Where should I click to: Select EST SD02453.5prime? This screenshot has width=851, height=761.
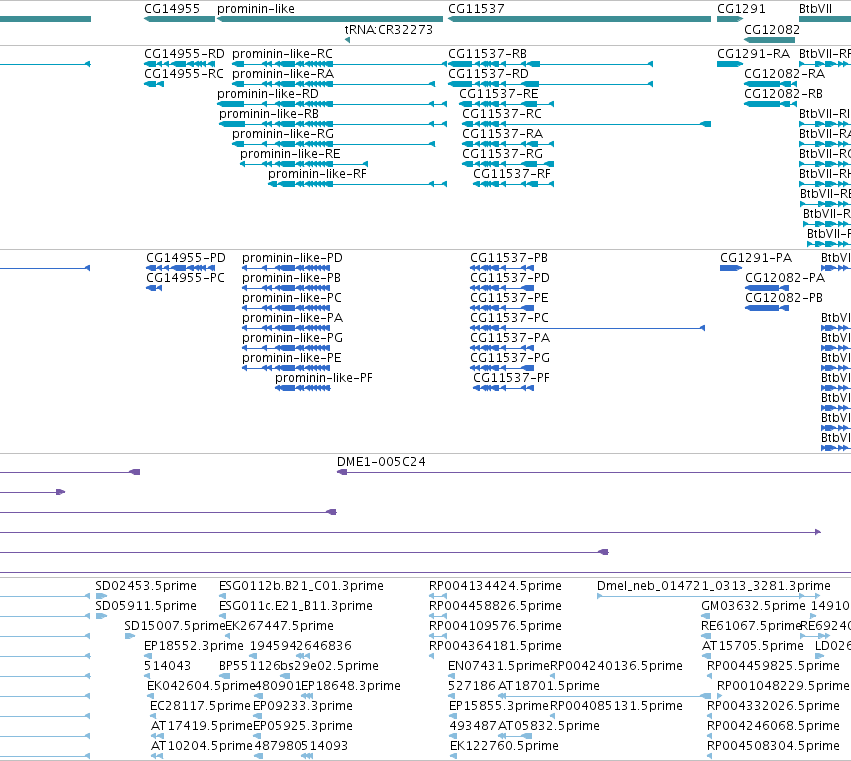(x=101, y=596)
